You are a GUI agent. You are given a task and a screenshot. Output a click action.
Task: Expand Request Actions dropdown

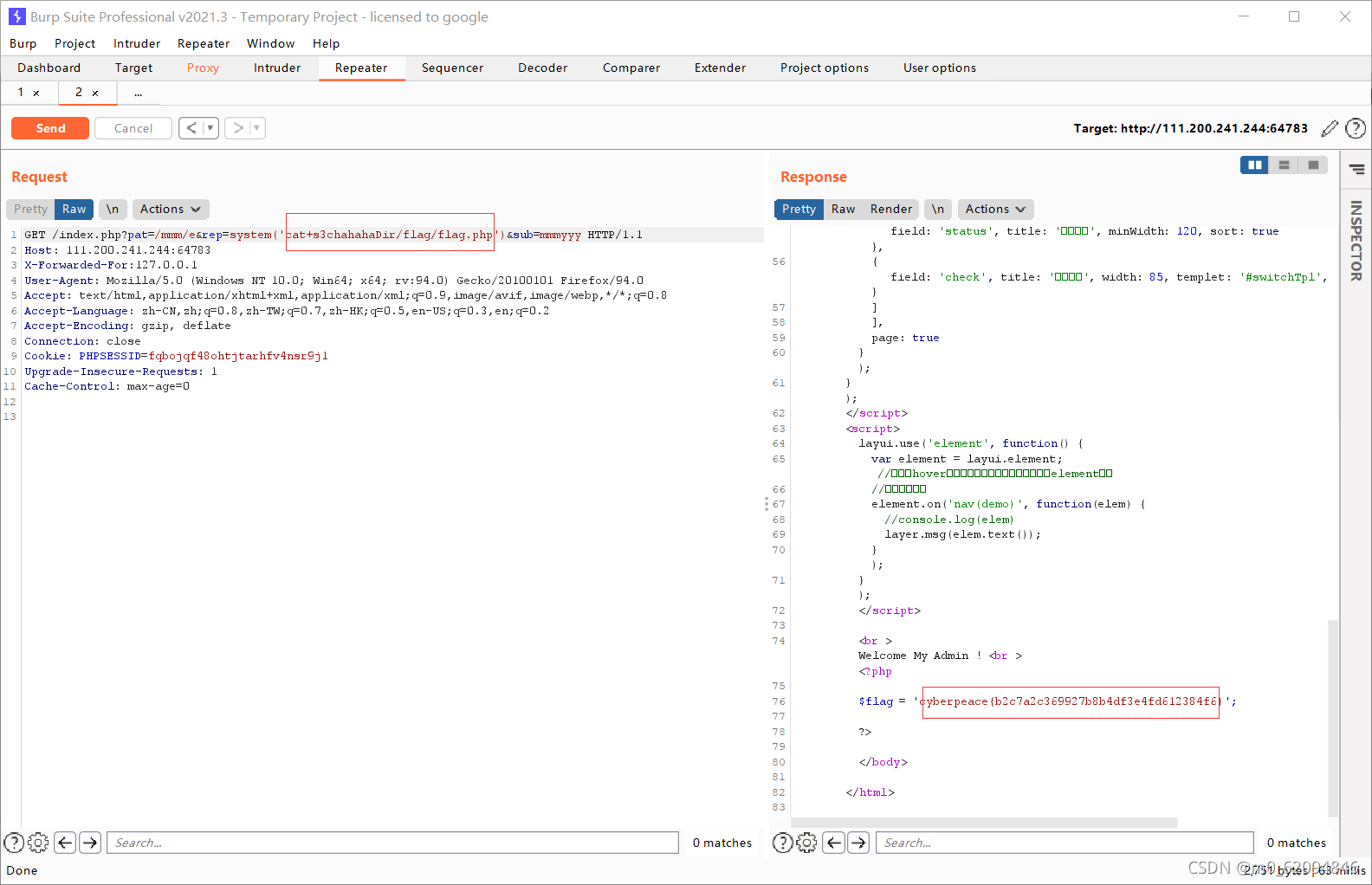(x=171, y=209)
